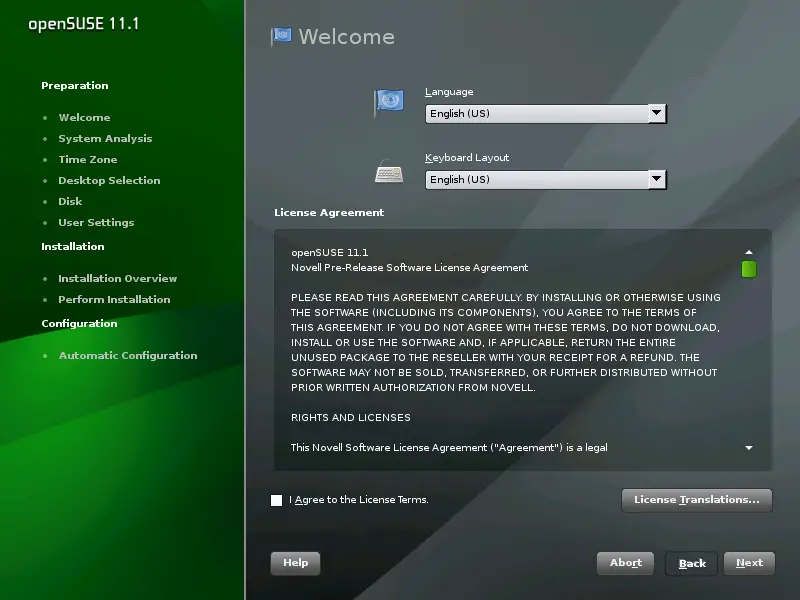Check the Agree to License Terms checkbox
The image size is (800, 600).
277,500
